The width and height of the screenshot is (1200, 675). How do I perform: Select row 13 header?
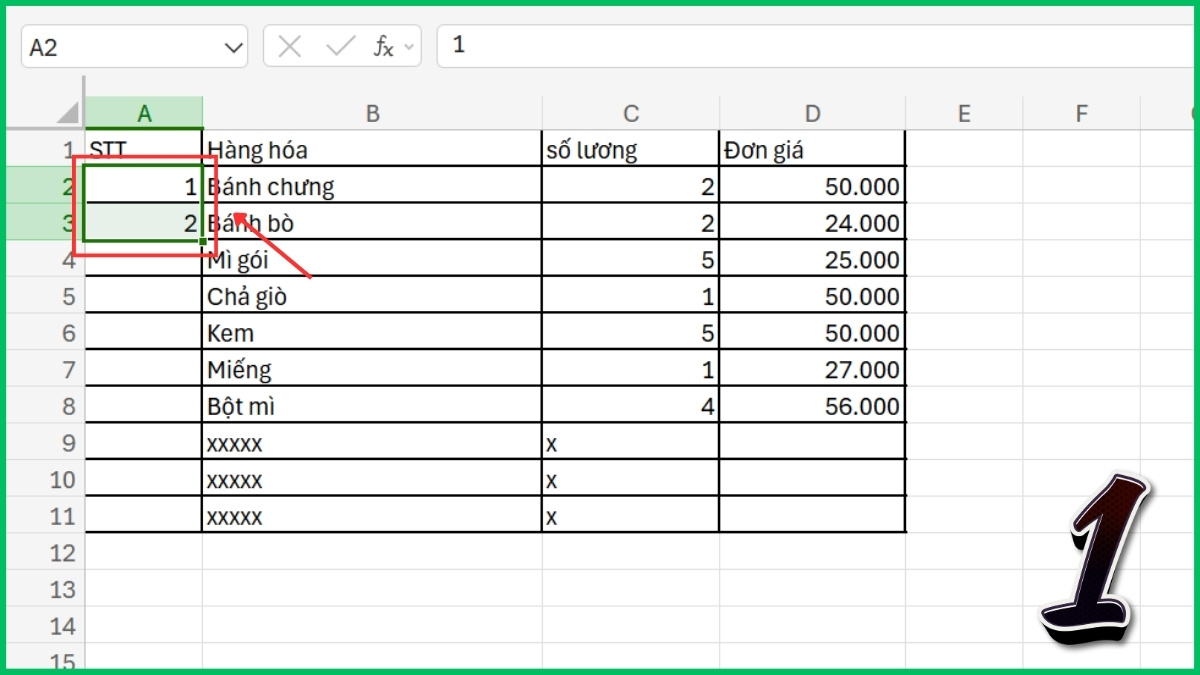click(x=46, y=589)
